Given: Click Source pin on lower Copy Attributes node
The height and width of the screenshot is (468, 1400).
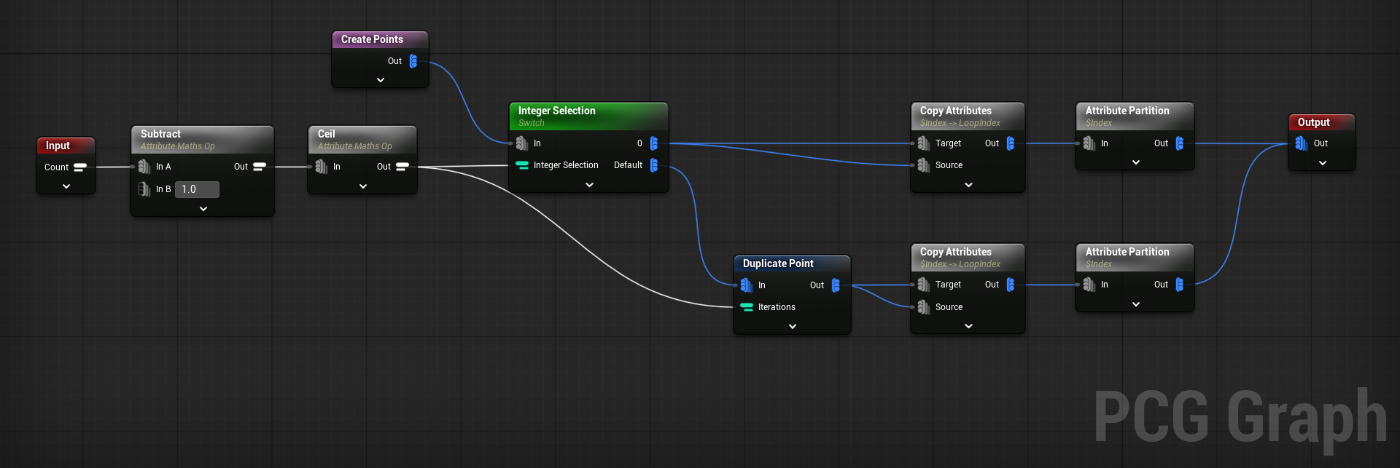Looking at the screenshot, I should 924,307.
